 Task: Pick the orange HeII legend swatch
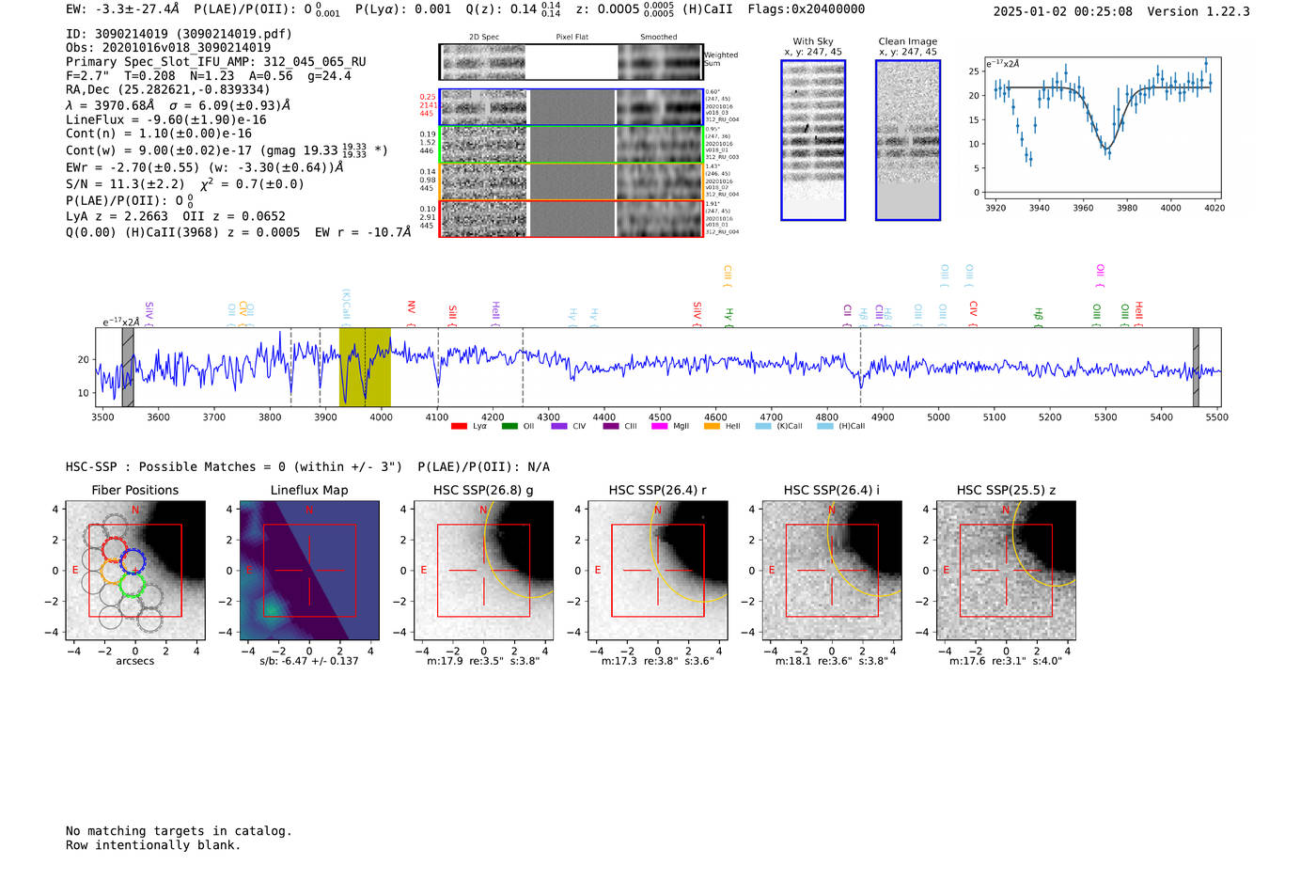(712, 426)
